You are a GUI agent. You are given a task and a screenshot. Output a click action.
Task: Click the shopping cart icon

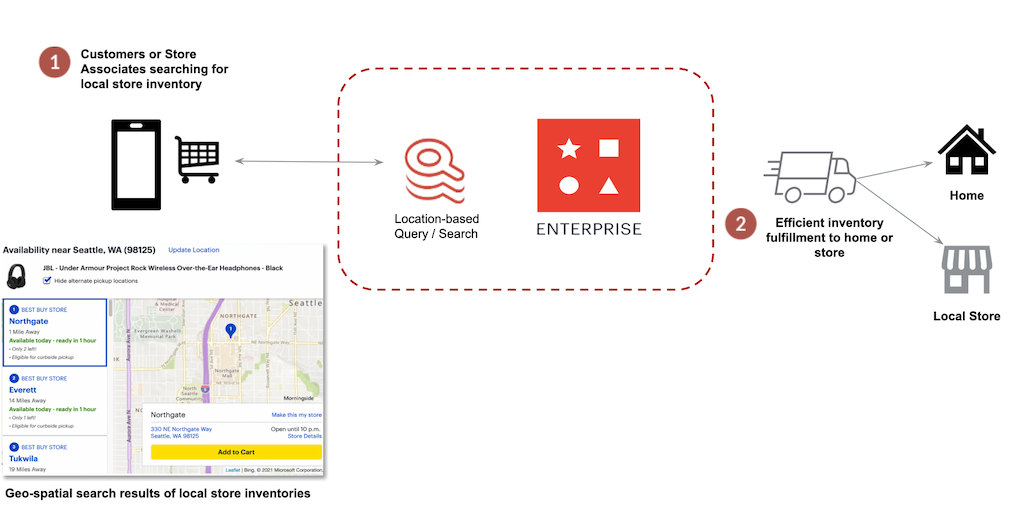tap(197, 159)
